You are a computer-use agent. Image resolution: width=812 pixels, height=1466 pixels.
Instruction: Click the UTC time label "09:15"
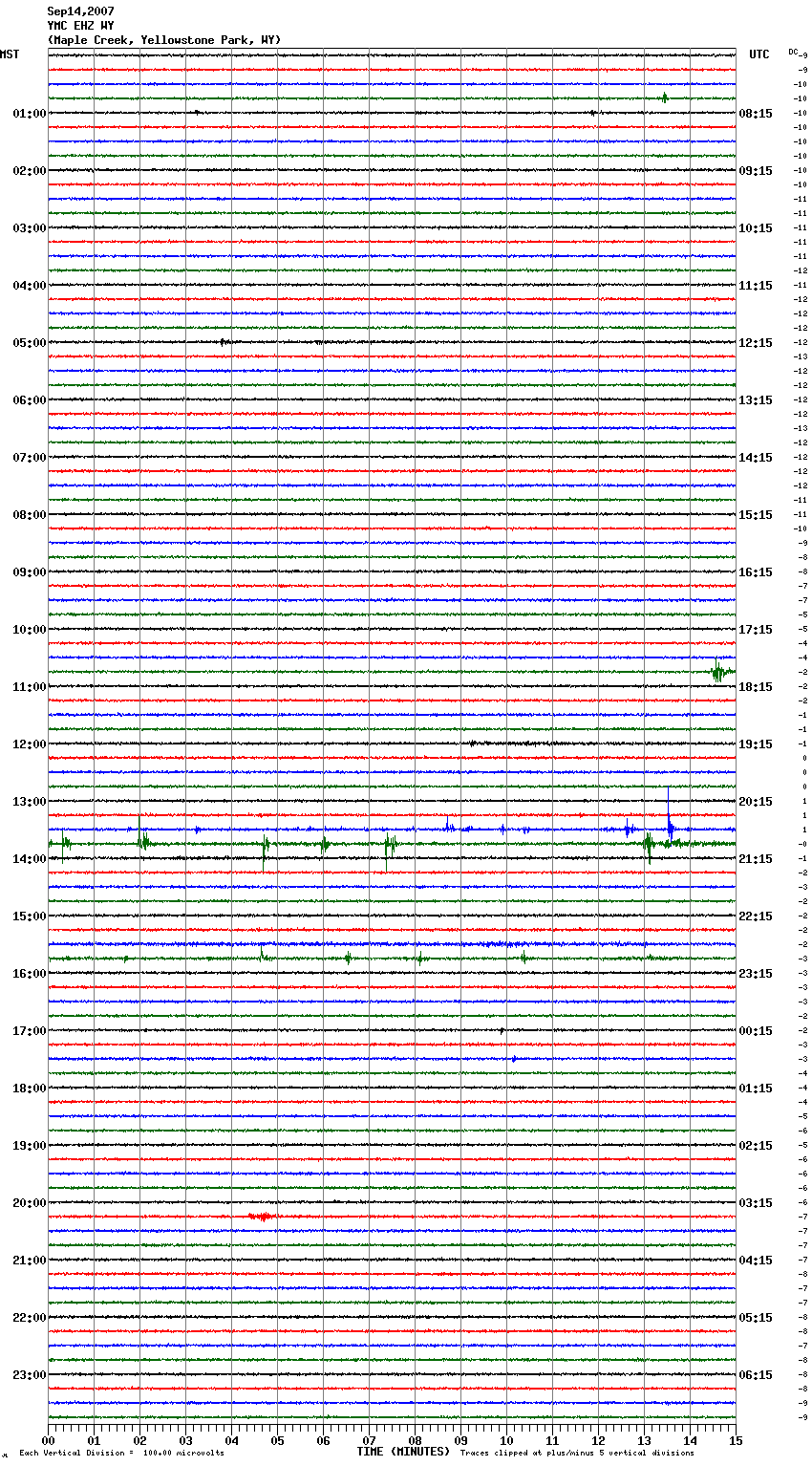pyautogui.click(x=756, y=171)
